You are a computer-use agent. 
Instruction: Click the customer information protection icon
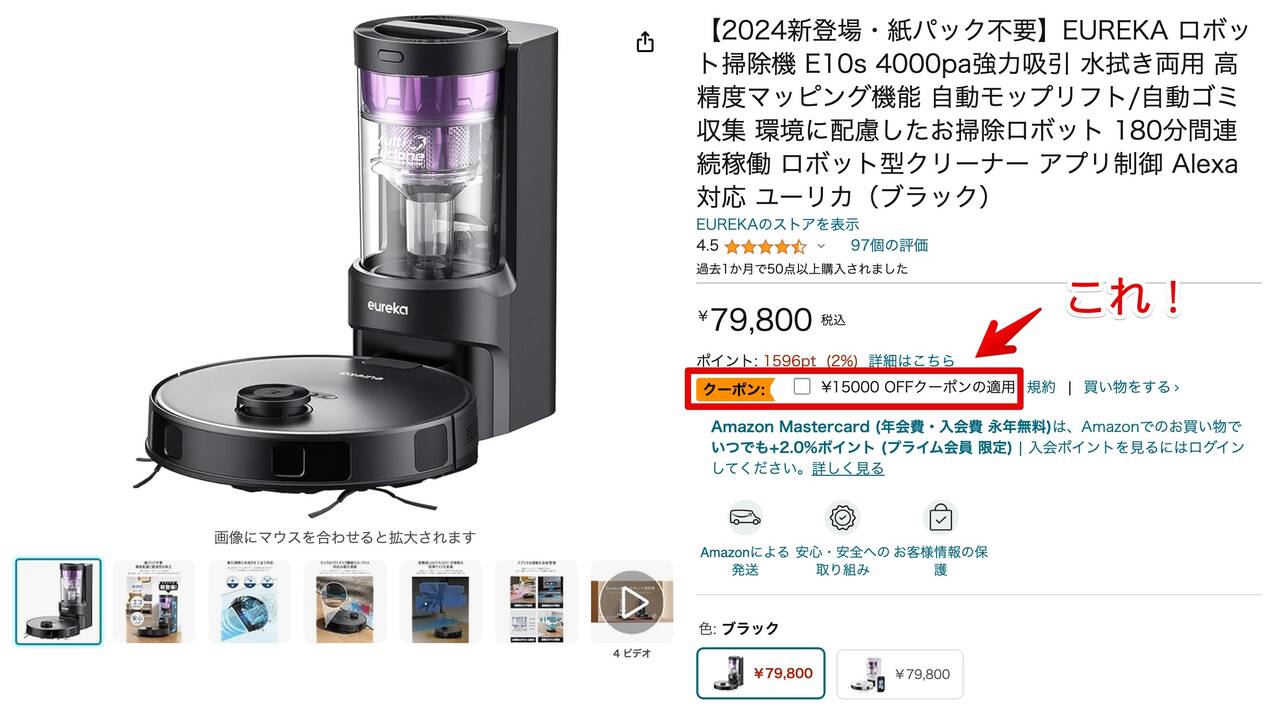(x=940, y=517)
